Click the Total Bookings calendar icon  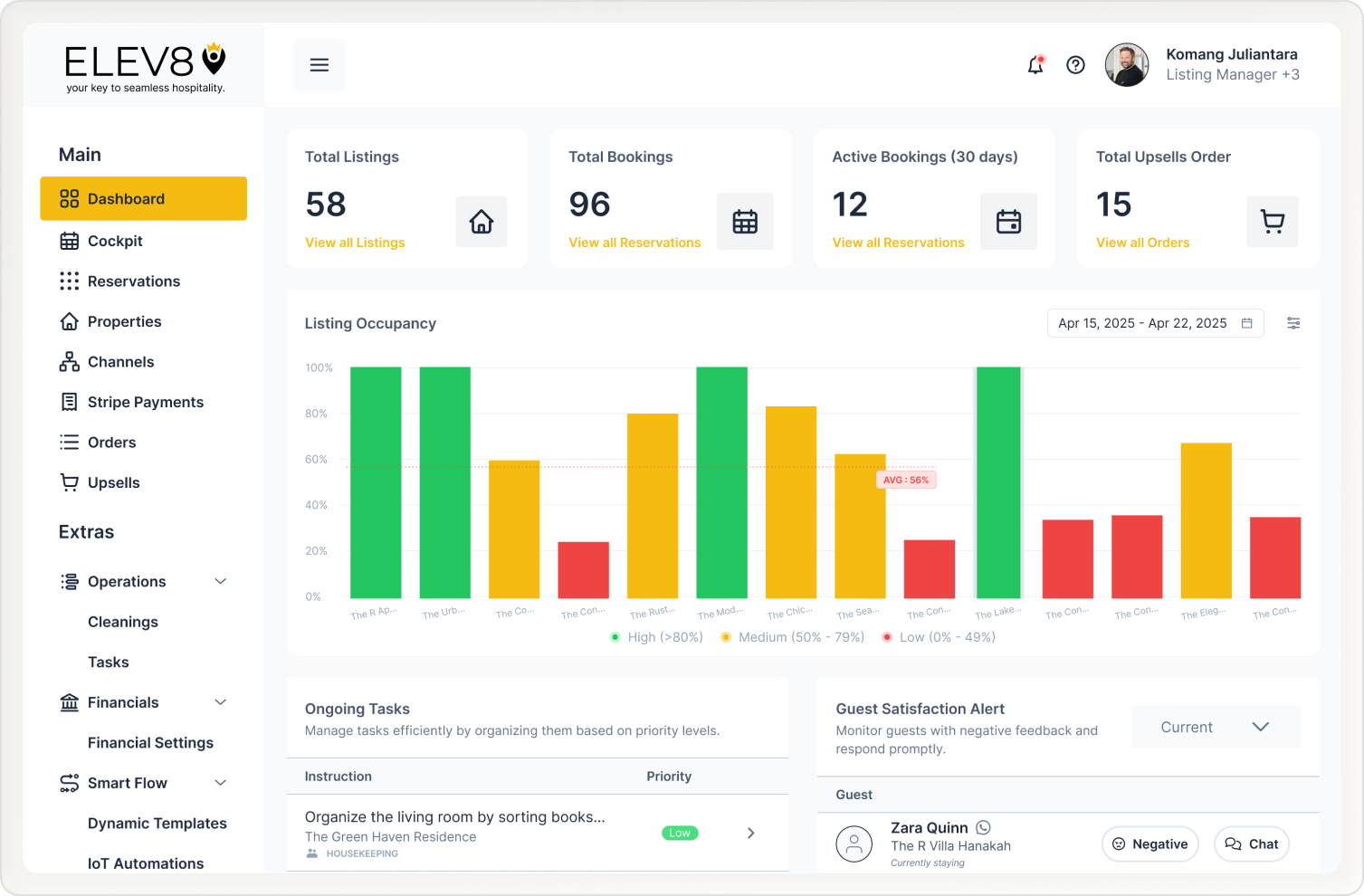click(x=745, y=222)
